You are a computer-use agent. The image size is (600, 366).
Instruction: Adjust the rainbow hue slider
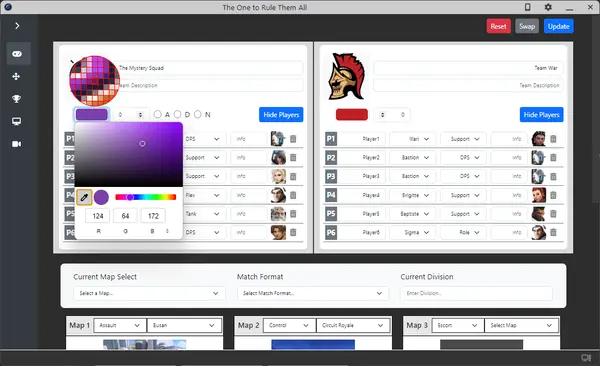[145, 197]
